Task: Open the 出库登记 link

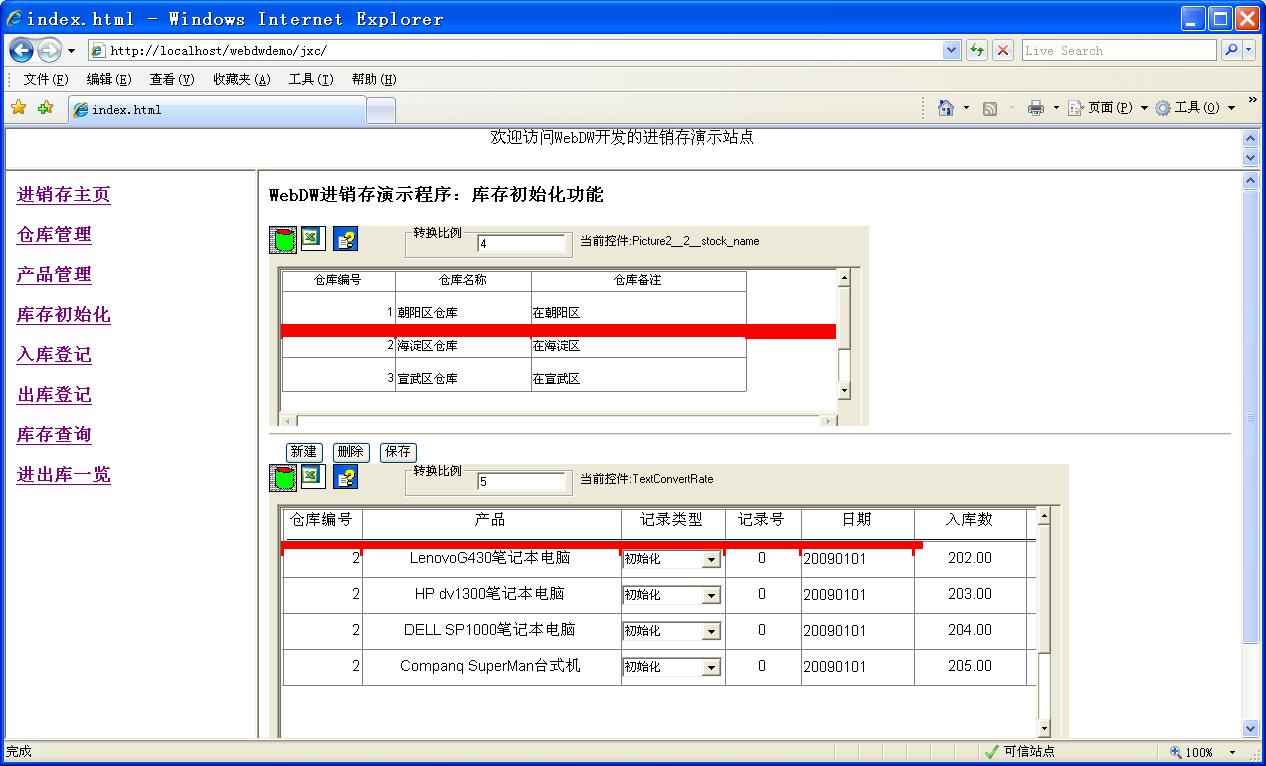Action: point(54,395)
